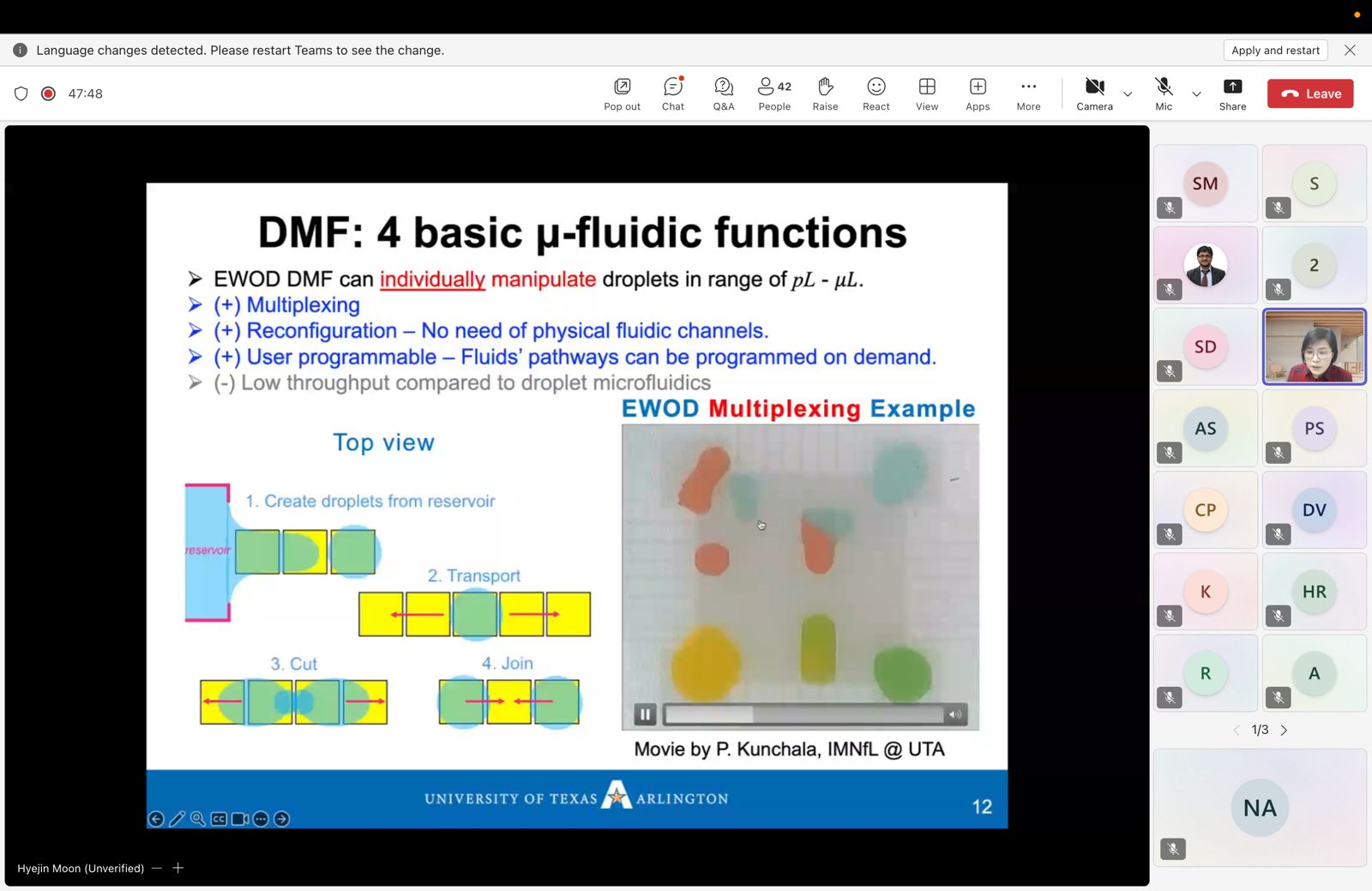Raise your hand in the meeting
1372x891 pixels.
pos(825,93)
